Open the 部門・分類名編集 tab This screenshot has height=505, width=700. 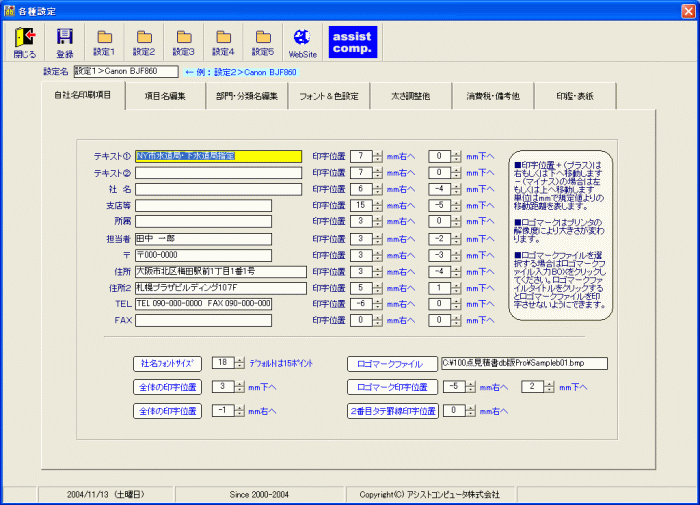pos(247,96)
